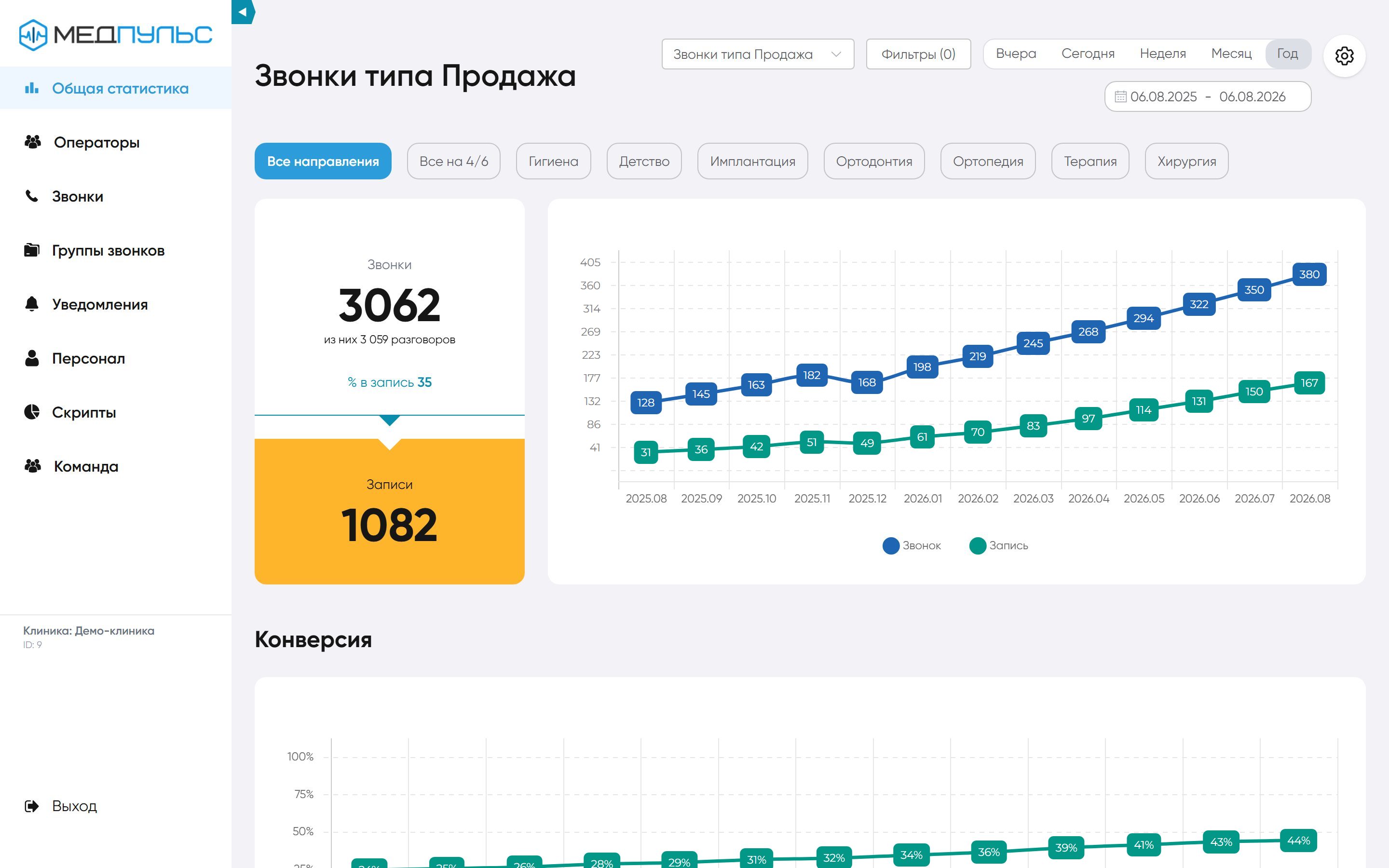Click the Конверсия section heading
The height and width of the screenshot is (868, 1389).
tap(313, 639)
